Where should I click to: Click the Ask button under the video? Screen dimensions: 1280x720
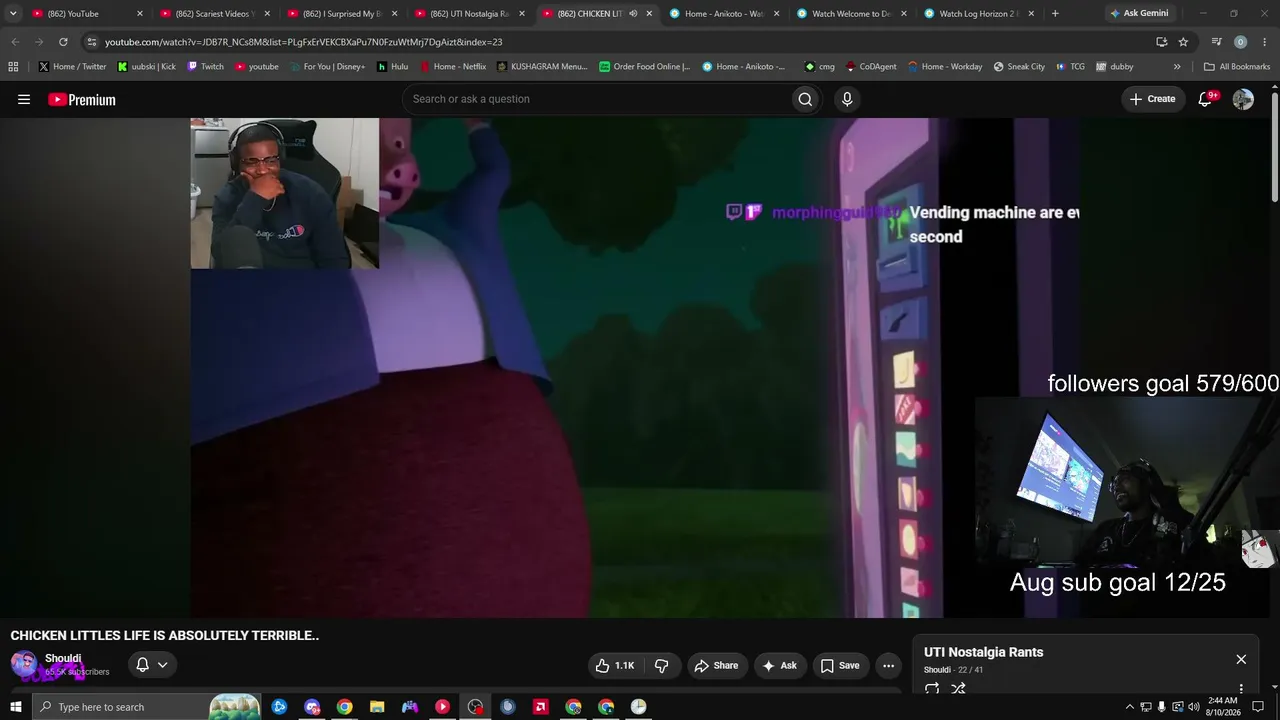pos(779,665)
